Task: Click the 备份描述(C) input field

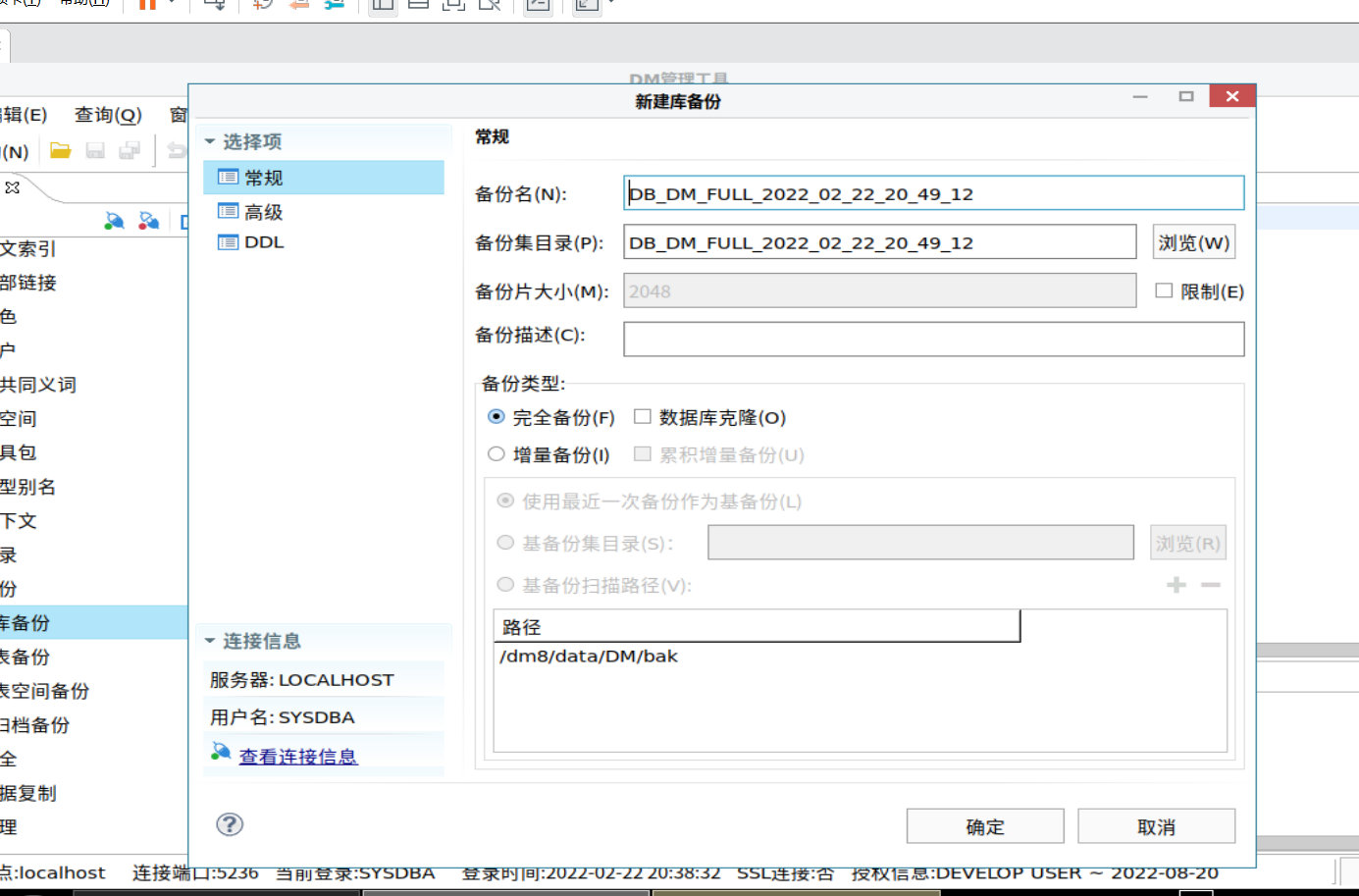Action: tap(934, 339)
